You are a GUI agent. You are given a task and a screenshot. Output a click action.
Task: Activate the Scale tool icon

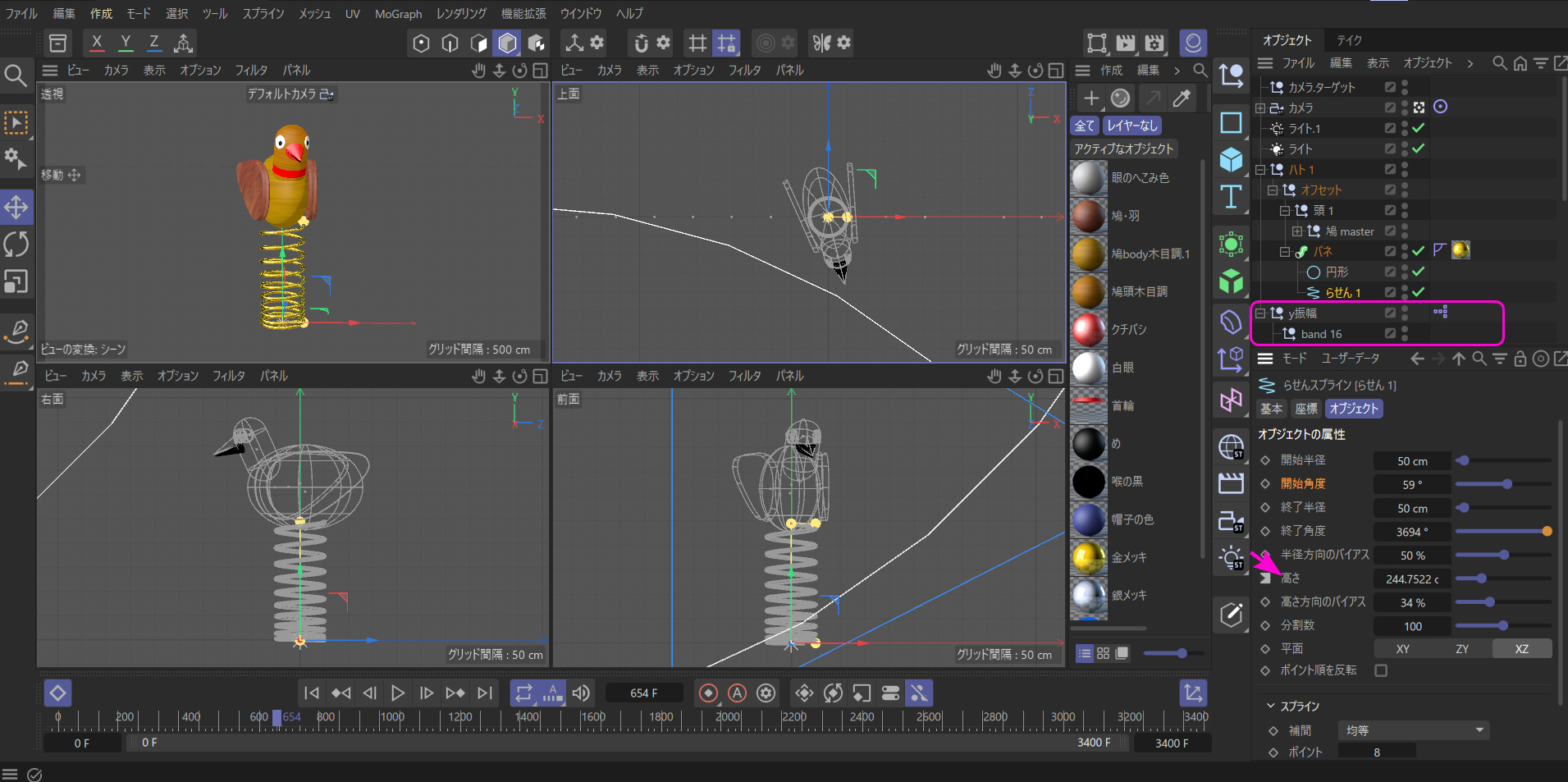coord(16,281)
